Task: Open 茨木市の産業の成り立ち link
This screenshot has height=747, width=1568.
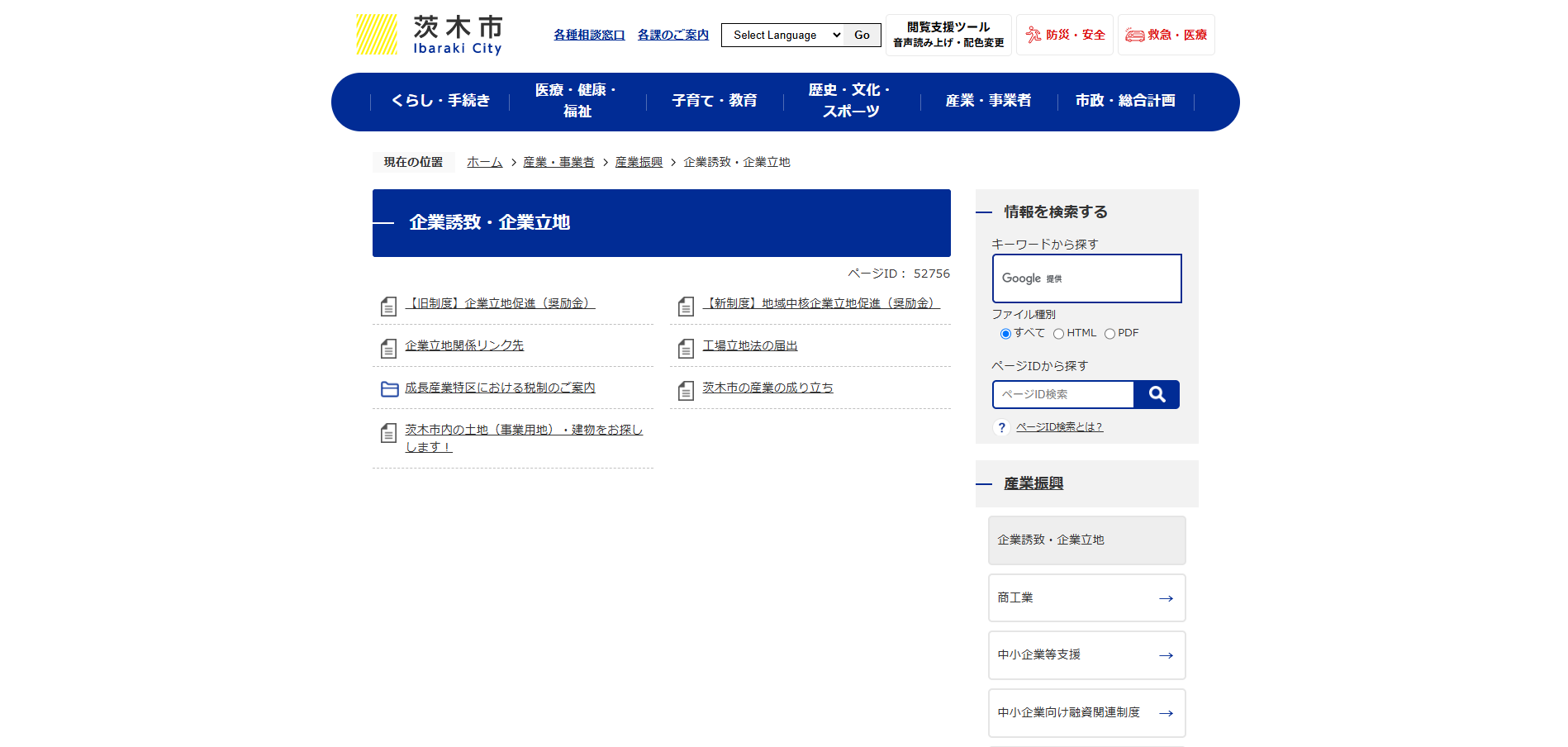Action: 767,388
